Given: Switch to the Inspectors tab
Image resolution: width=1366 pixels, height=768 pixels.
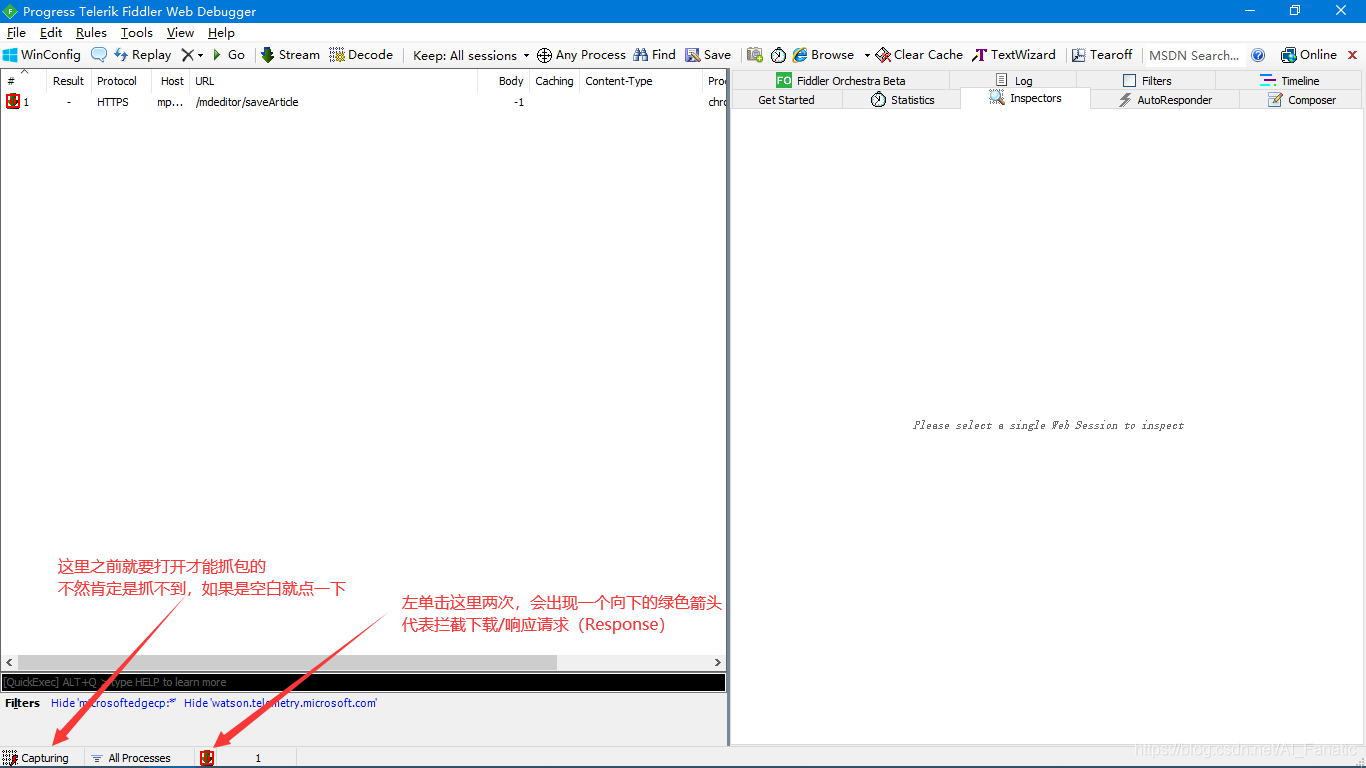Looking at the screenshot, I should click(1025, 98).
